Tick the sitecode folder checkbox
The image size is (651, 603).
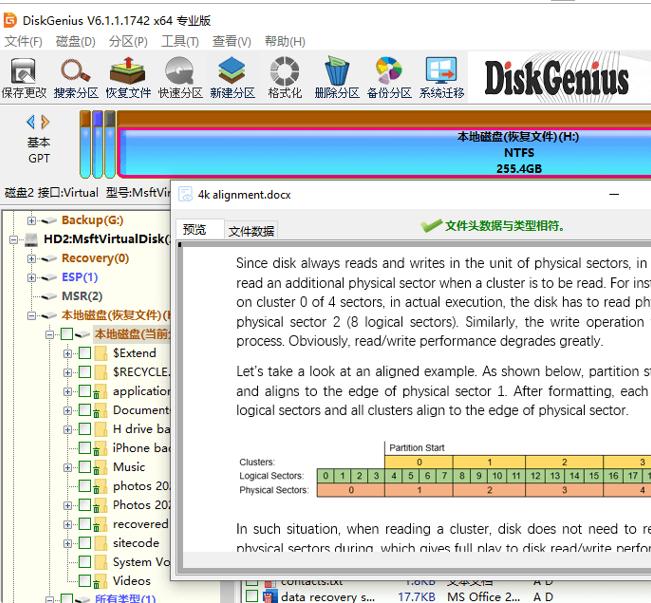click(85, 543)
